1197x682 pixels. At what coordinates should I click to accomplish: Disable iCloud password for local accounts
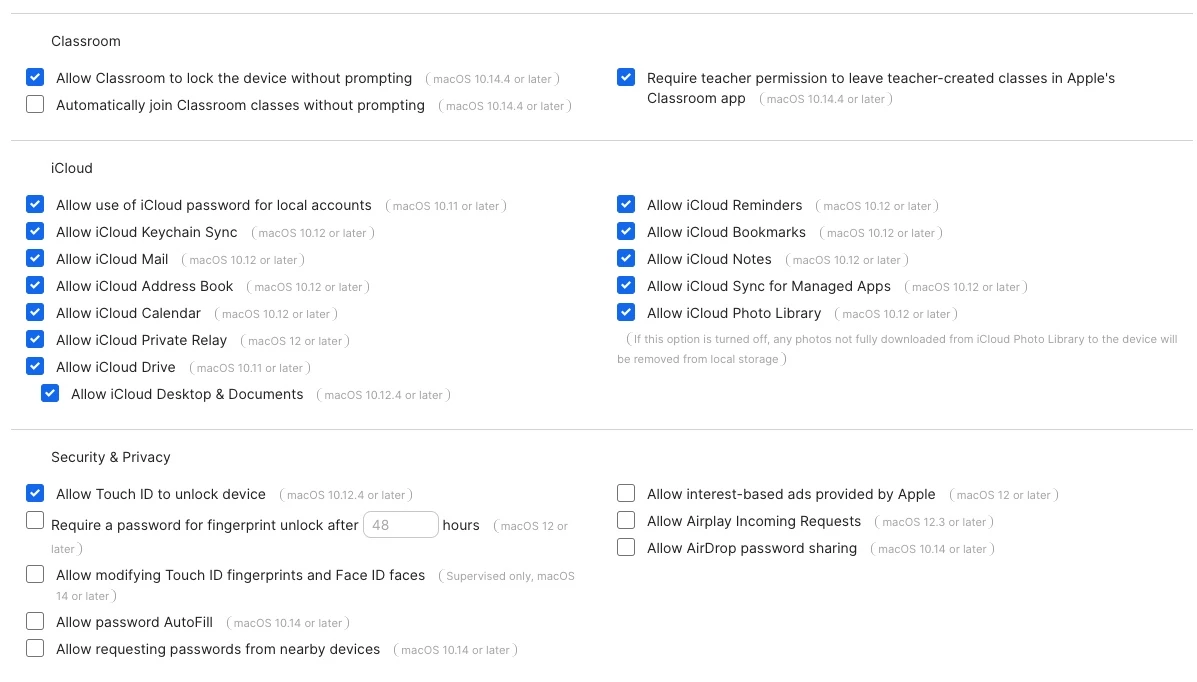(35, 204)
